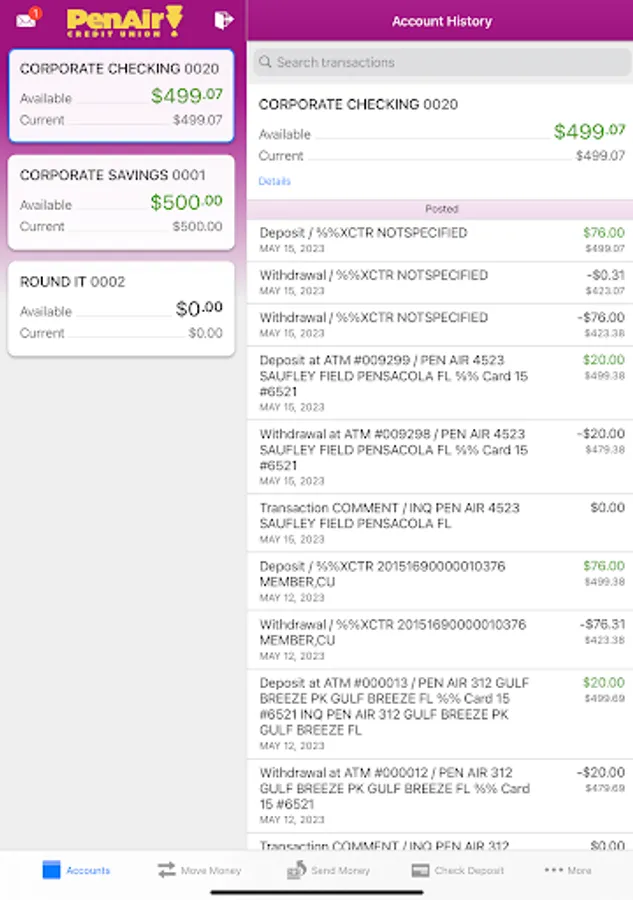Open the $76.00 deposit from May 15

pos(440,241)
